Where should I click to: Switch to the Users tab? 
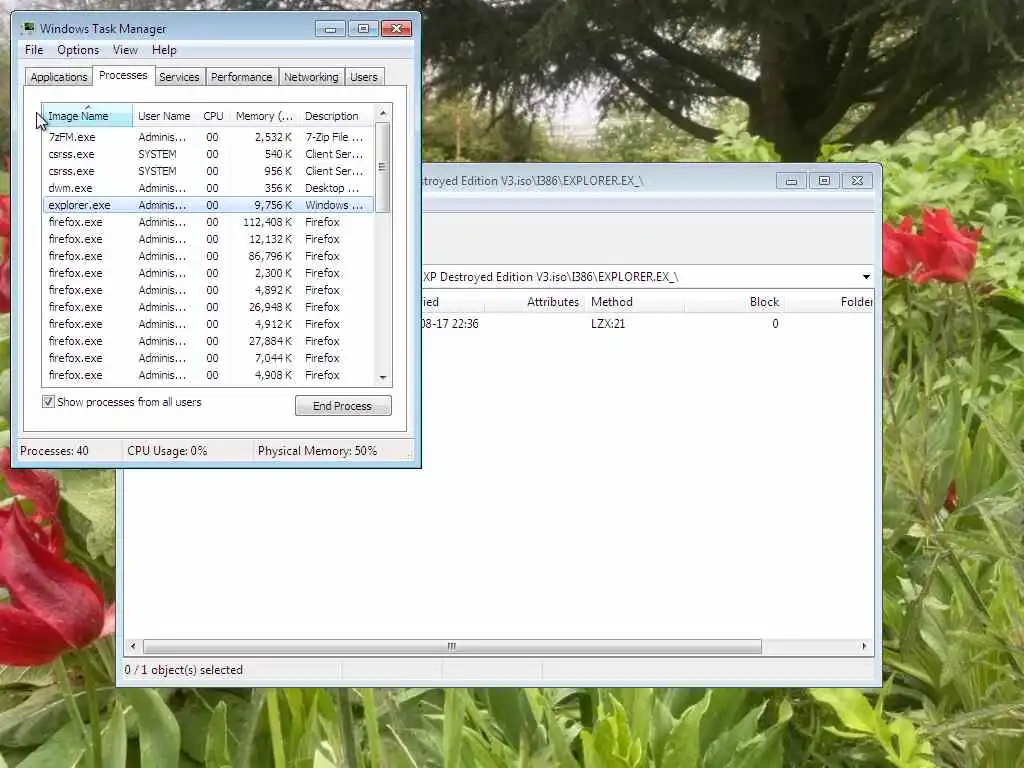364,77
